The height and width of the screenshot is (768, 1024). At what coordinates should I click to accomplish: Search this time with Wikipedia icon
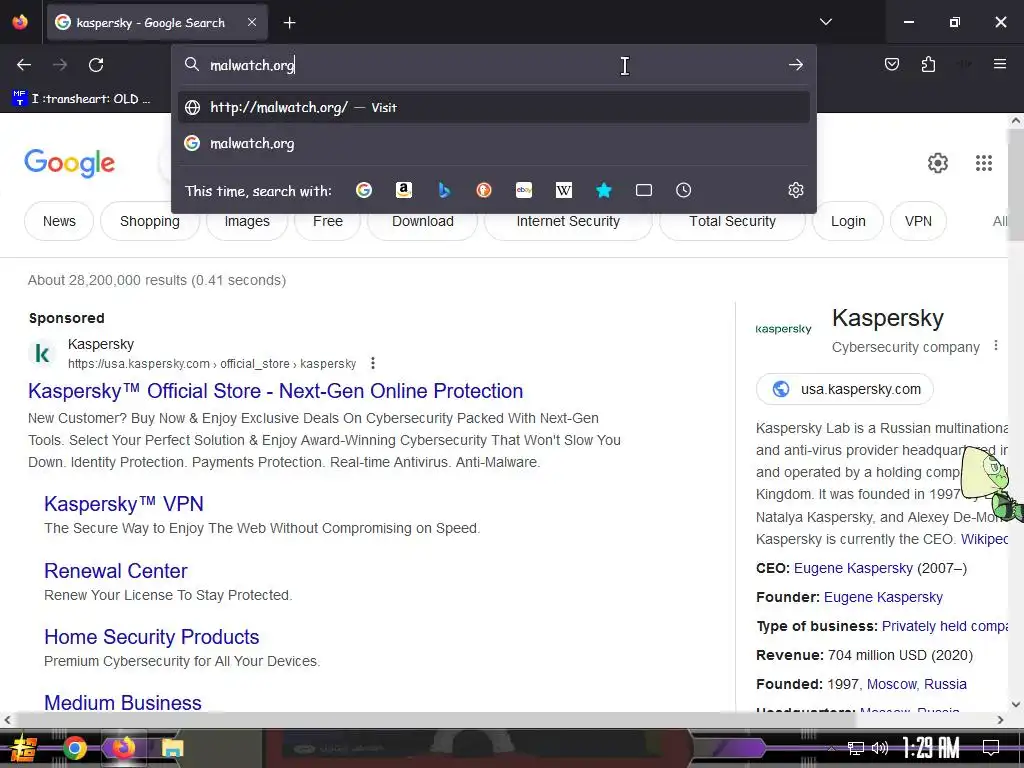pyautogui.click(x=564, y=190)
